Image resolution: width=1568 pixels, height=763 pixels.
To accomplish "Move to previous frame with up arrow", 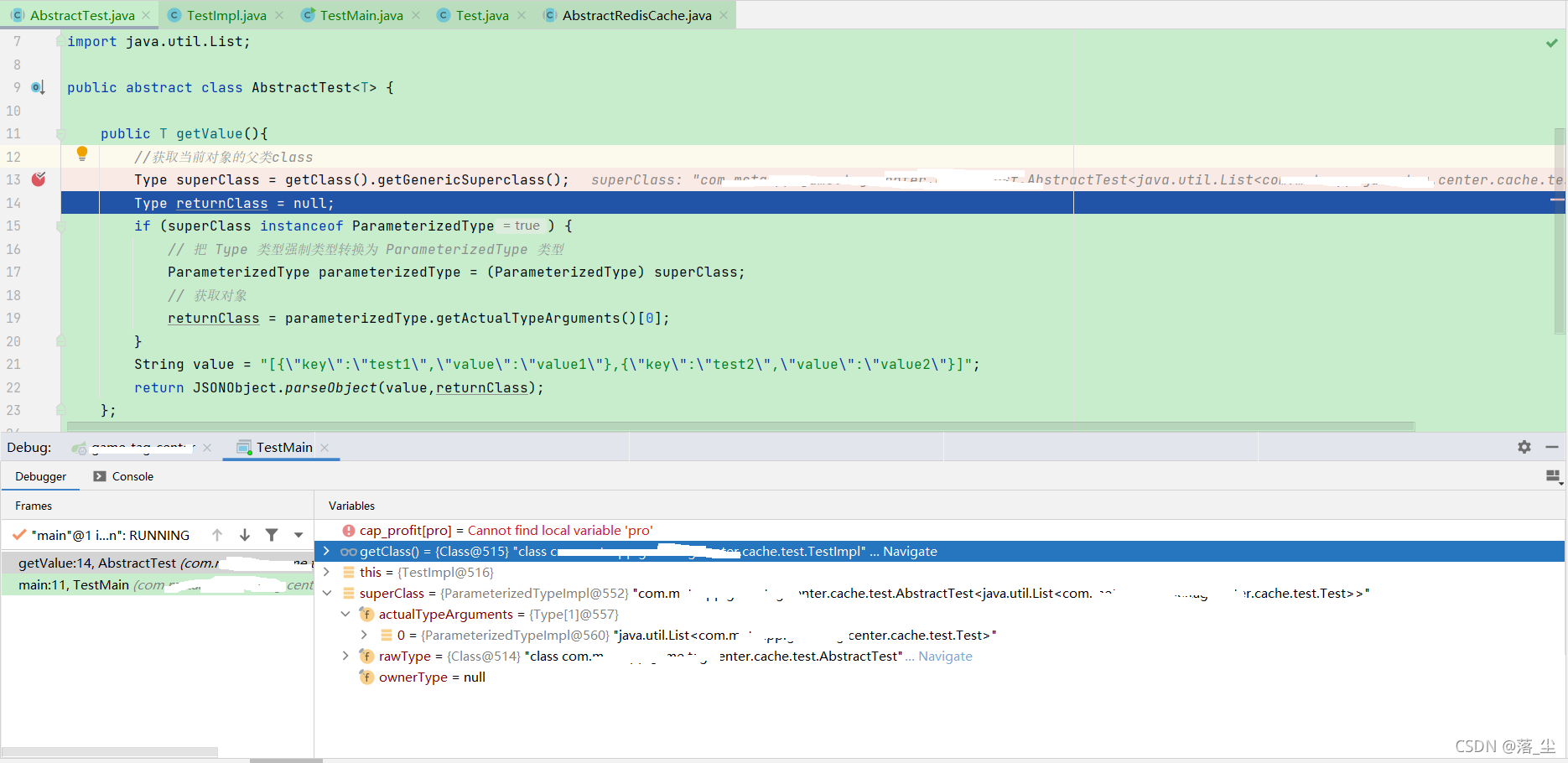I will [x=217, y=535].
